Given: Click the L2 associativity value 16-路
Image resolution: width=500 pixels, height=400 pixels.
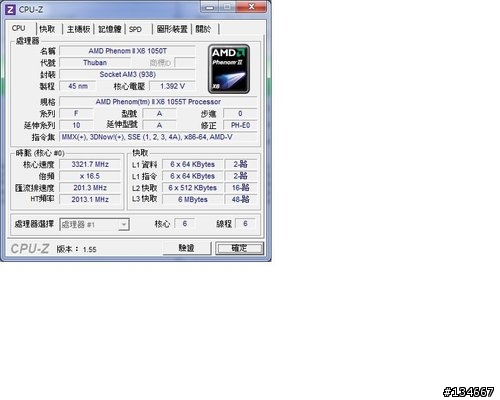Looking at the screenshot, I should pyautogui.click(x=241, y=188).
